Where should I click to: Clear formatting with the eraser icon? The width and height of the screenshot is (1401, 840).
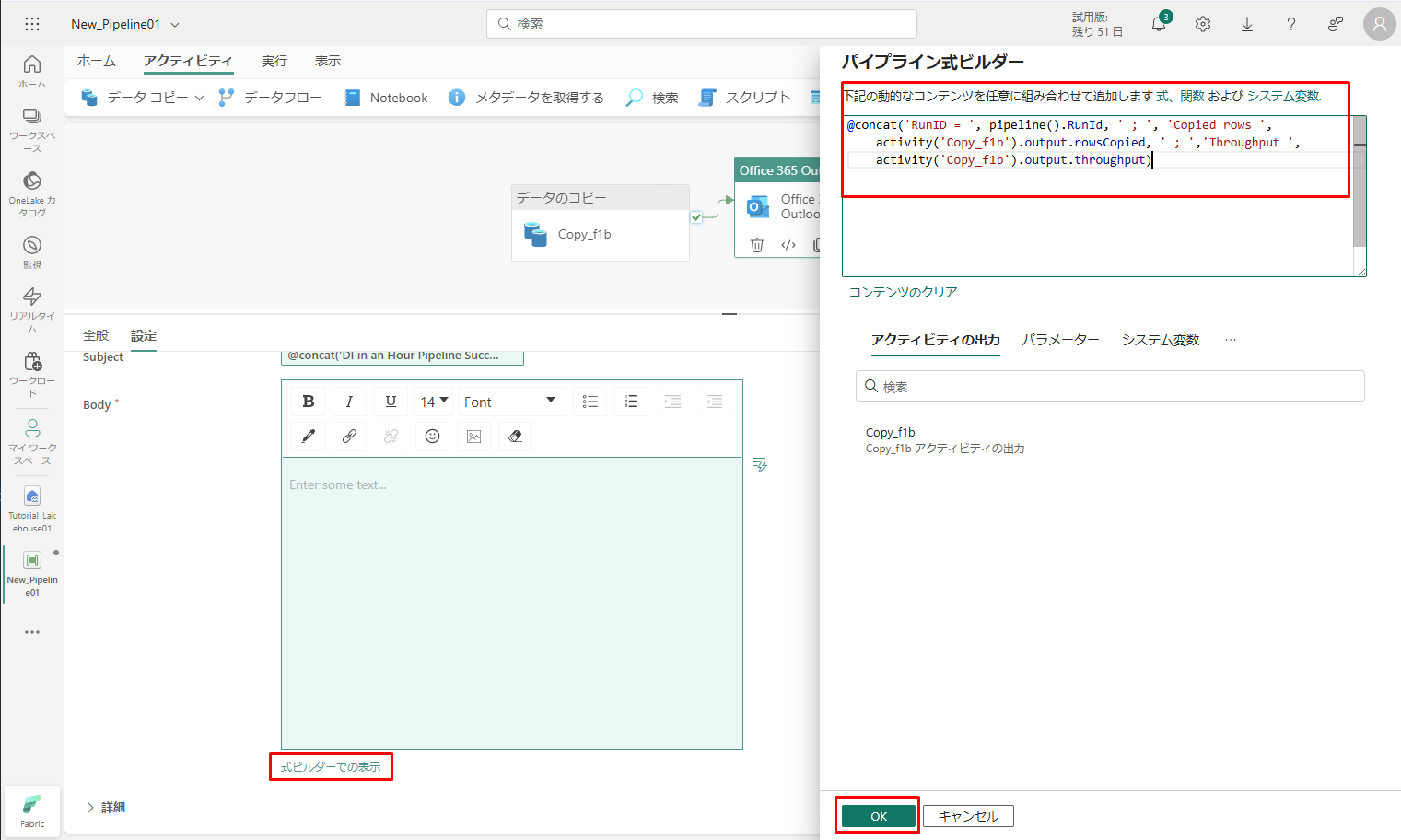coord(515,437)
